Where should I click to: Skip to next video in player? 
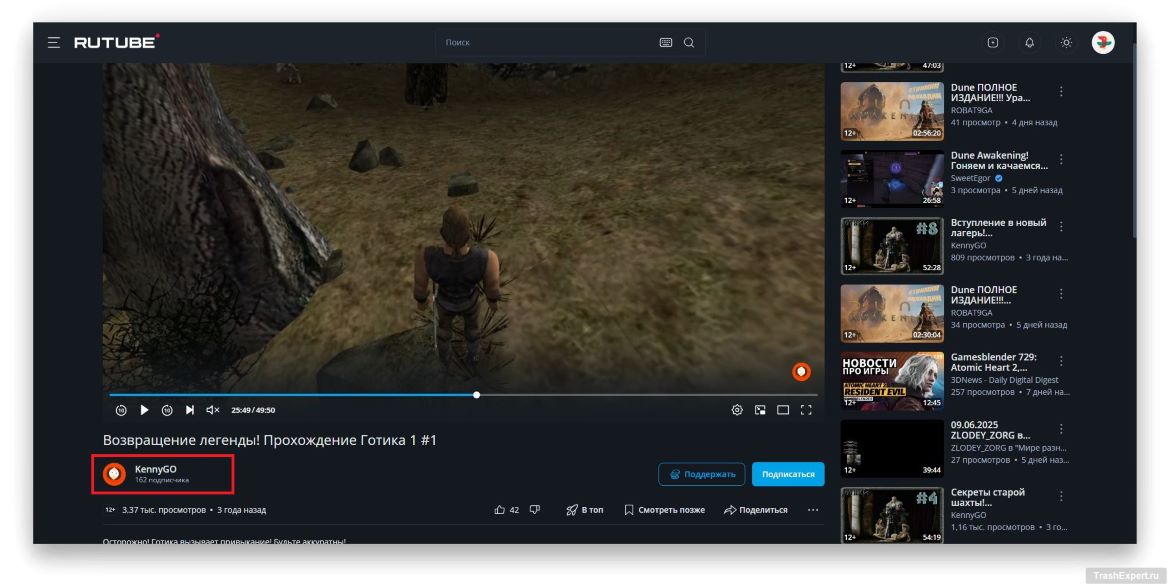pos(189,410)
